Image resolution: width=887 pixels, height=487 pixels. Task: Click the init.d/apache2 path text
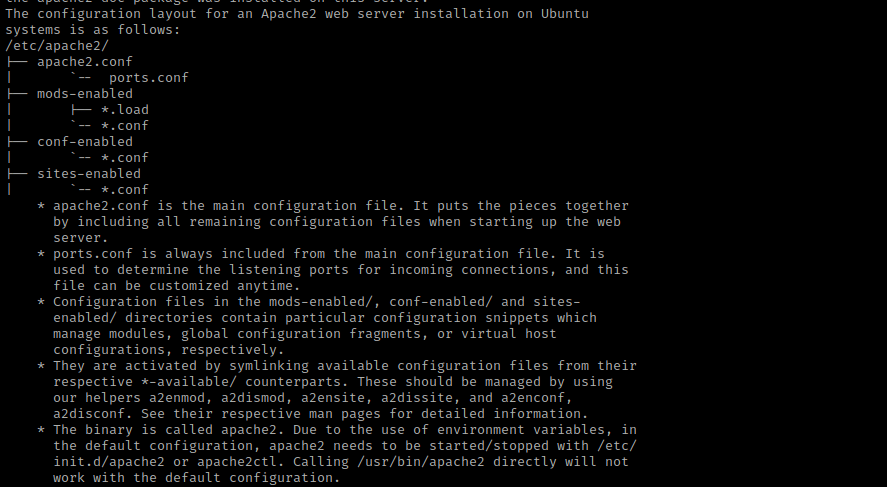click(x=109, y=462)
